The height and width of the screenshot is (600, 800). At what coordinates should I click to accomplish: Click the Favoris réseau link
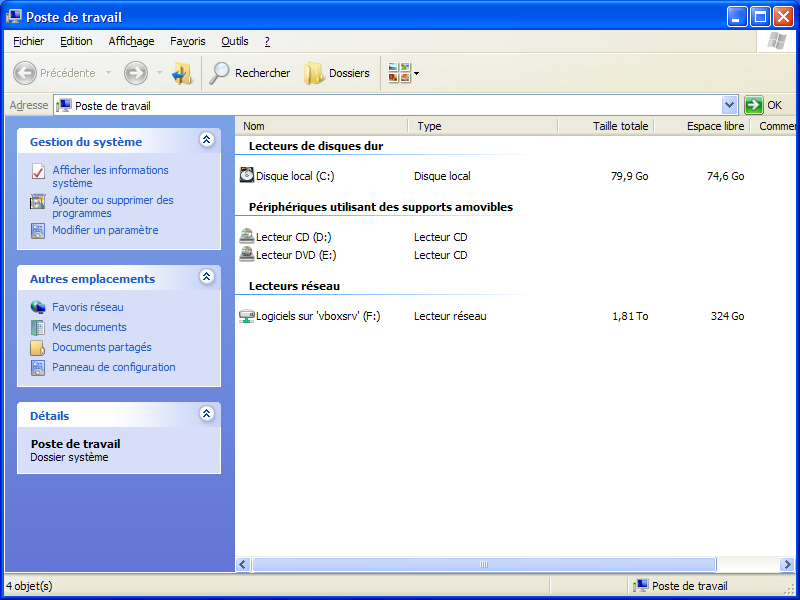pyautogui.click(x=88, y=307)
